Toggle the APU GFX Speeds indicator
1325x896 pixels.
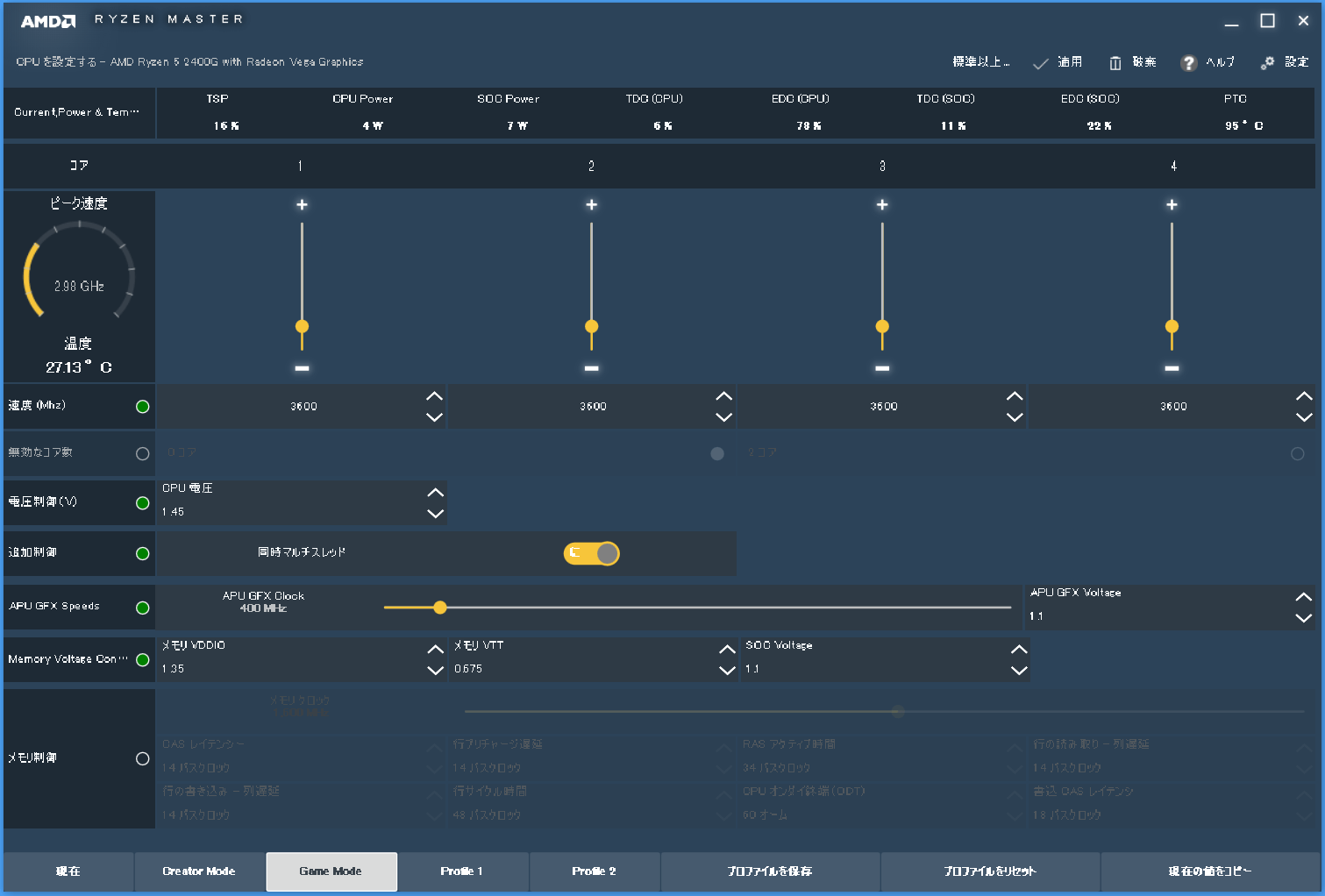(x=143, y=608)
